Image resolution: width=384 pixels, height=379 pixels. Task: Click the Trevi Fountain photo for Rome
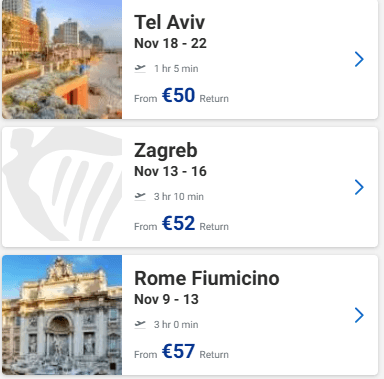coord(62,315)
